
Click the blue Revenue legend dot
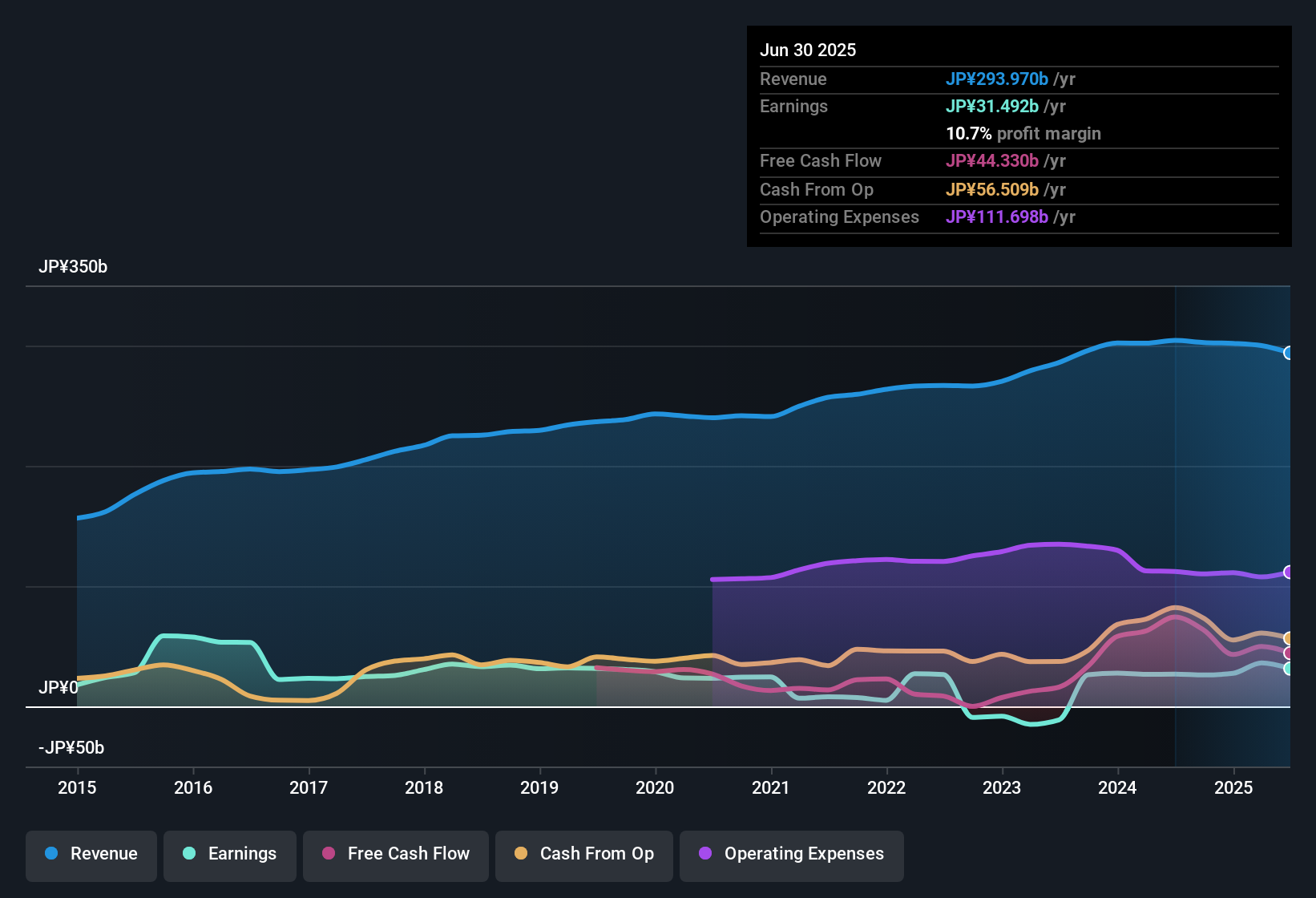[x=50, y=854]
